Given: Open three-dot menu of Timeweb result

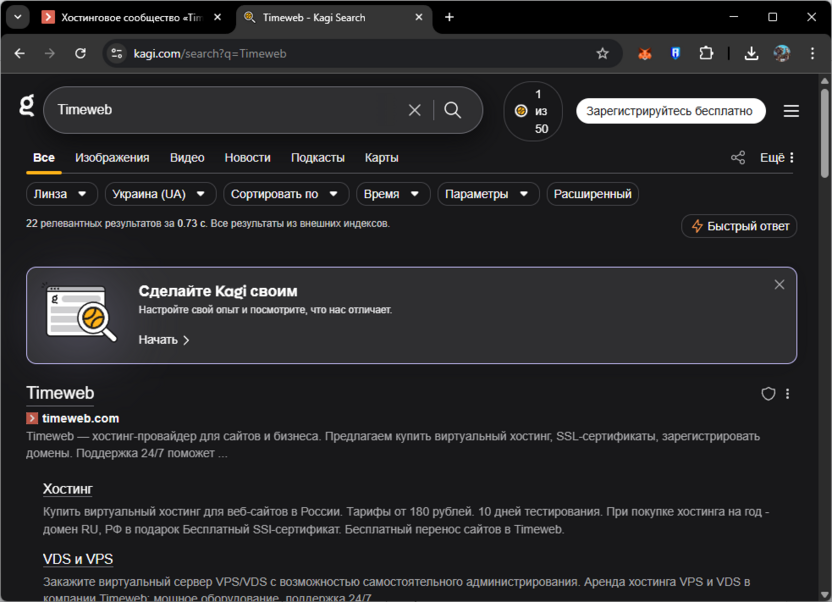Looking at the screenshot, I should (787, 394).
